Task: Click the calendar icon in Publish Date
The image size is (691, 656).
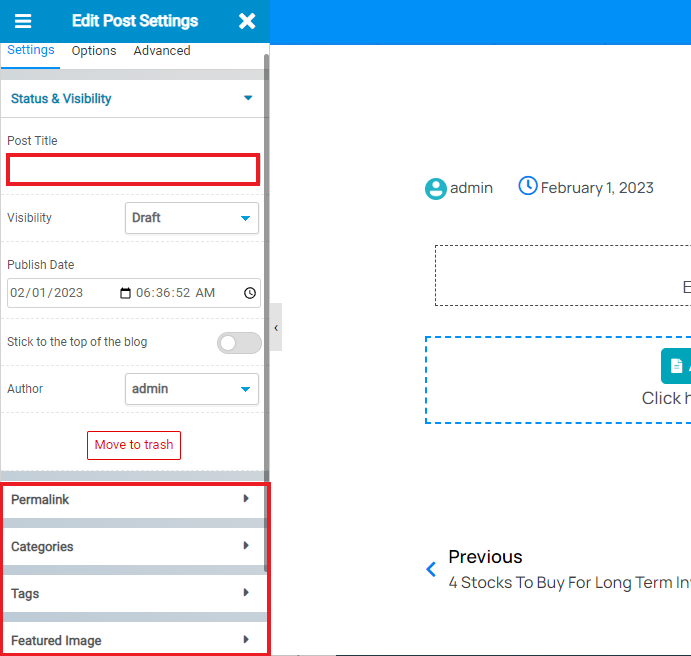Action: click(125, 293)
